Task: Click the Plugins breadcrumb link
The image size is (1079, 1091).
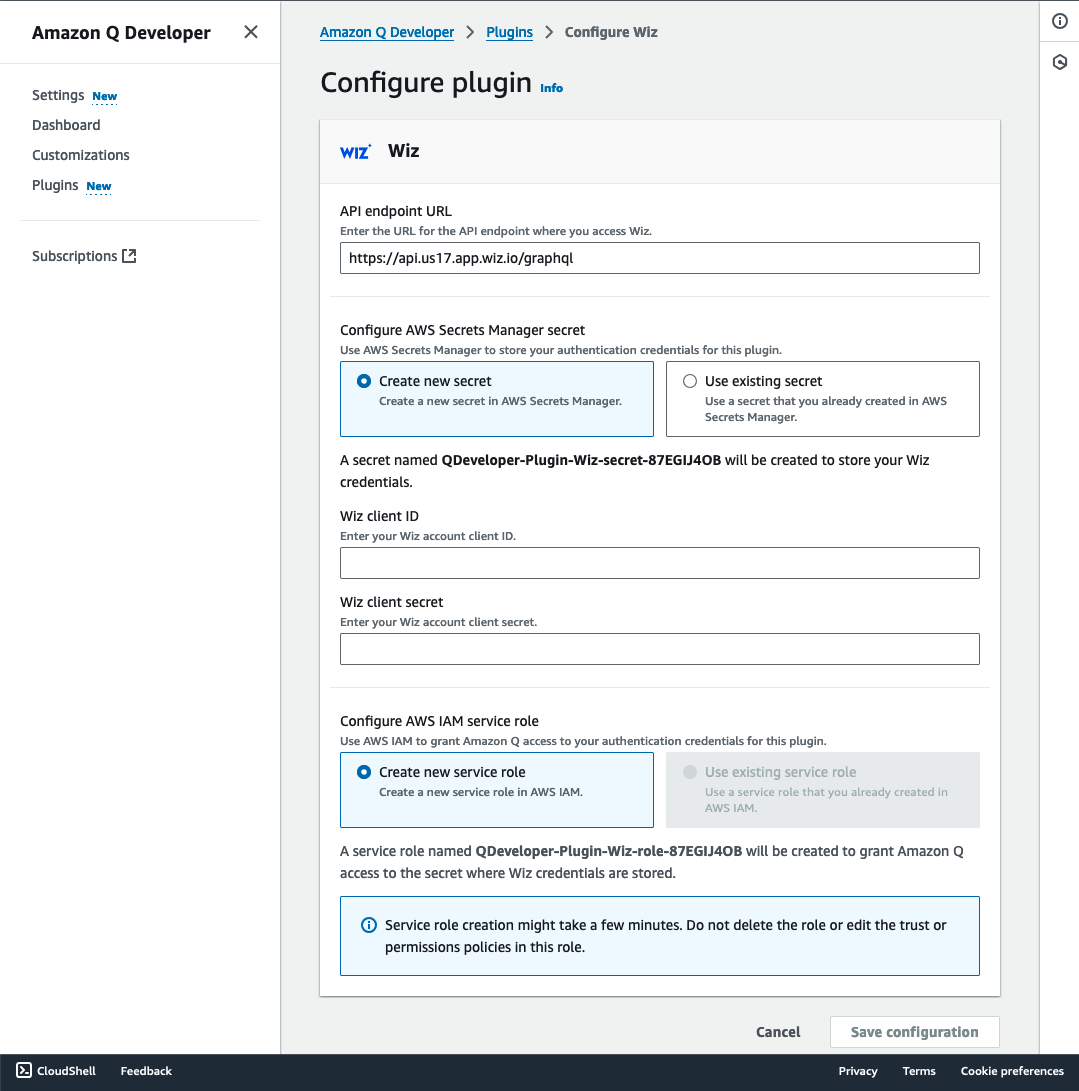Action: pos(509,32)
